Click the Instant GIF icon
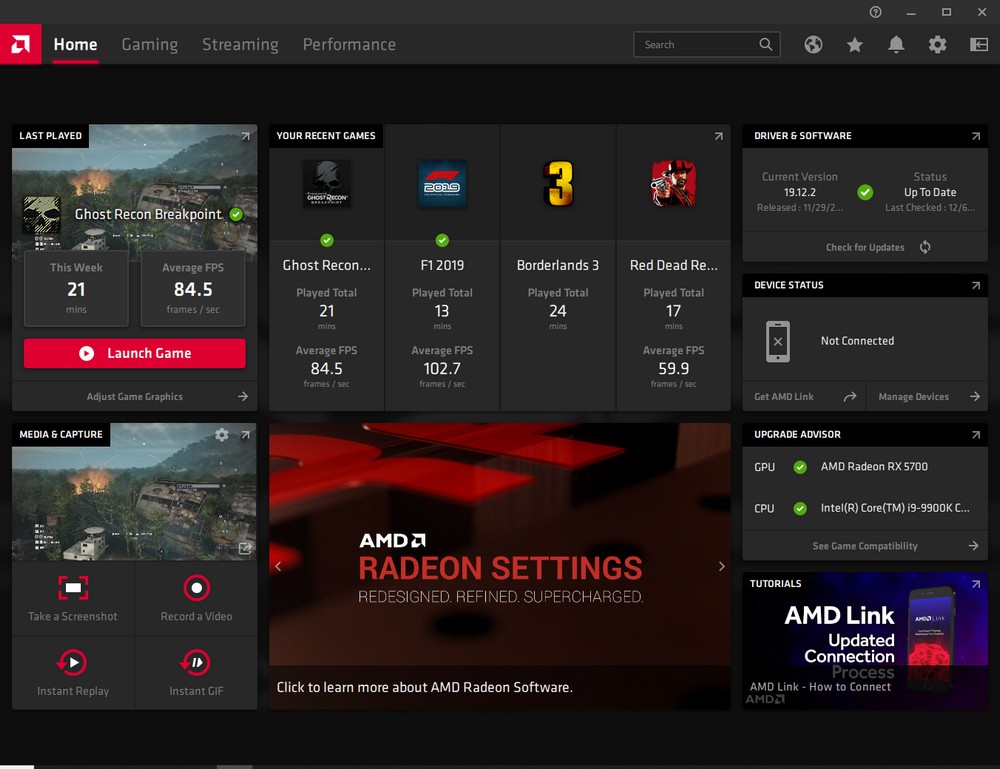 pos(196,663)
